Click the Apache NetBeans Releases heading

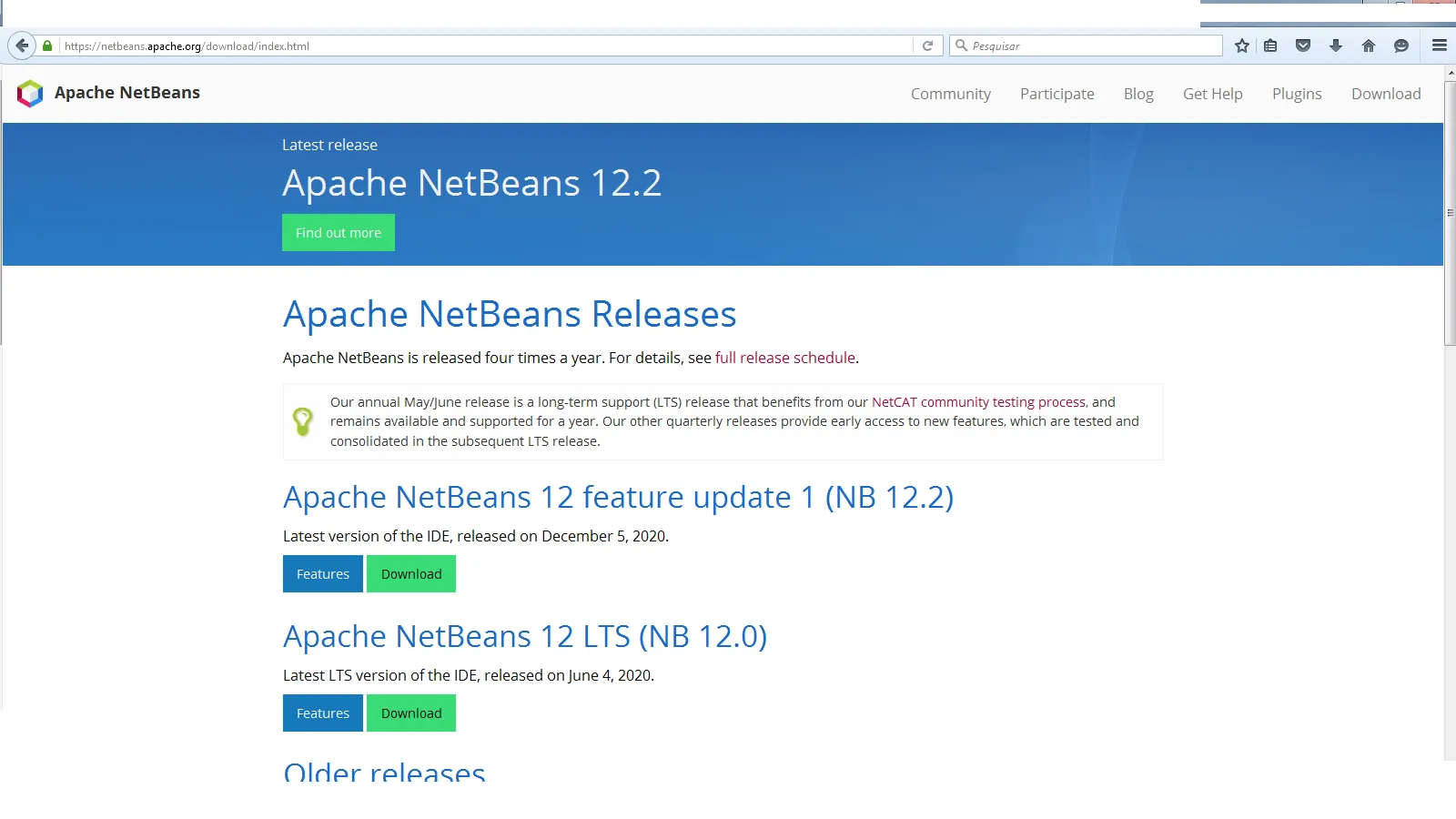click(510, 314)
